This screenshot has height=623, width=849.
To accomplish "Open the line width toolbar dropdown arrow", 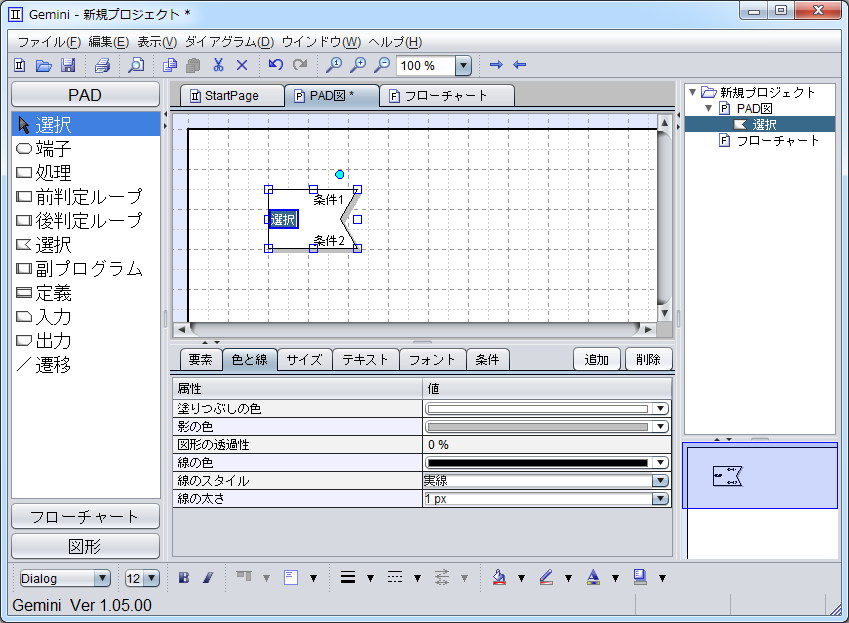I will (x=370, y=579).
